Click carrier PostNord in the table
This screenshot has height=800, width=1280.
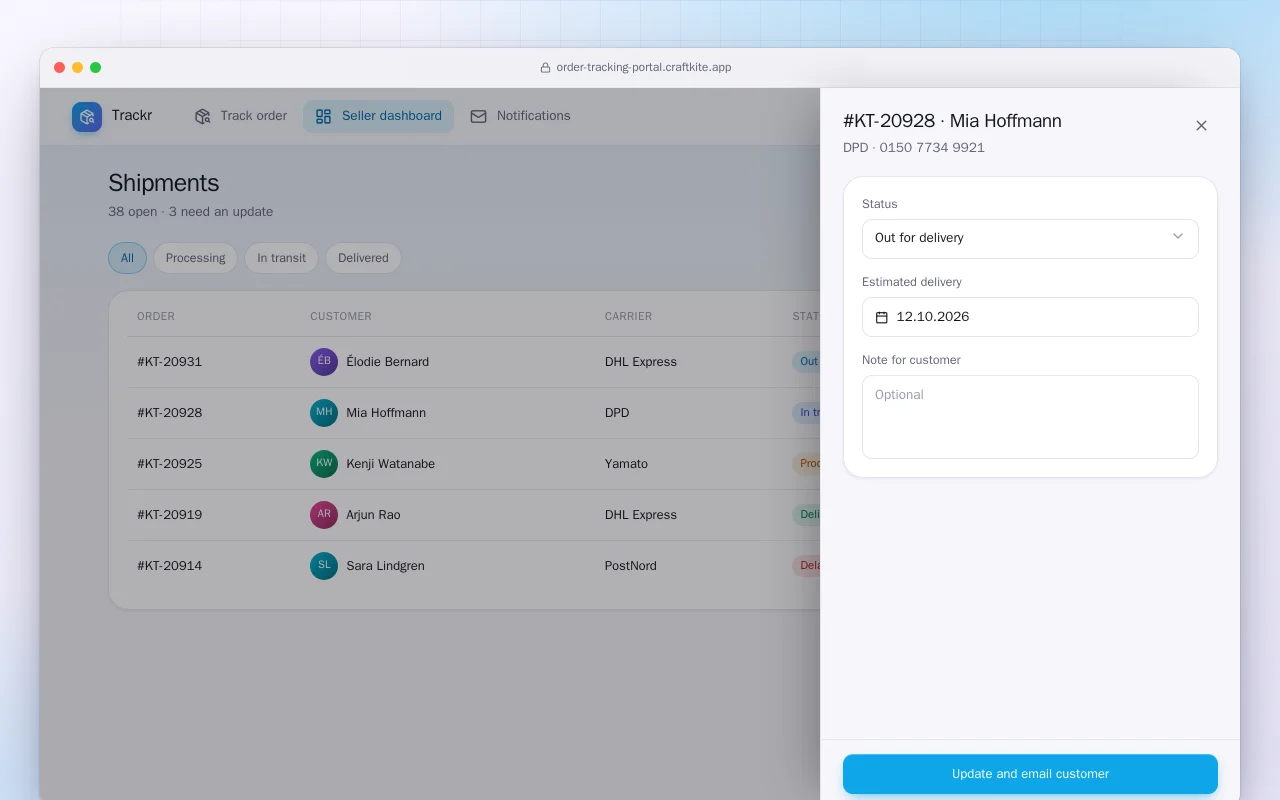pos(631,566)
